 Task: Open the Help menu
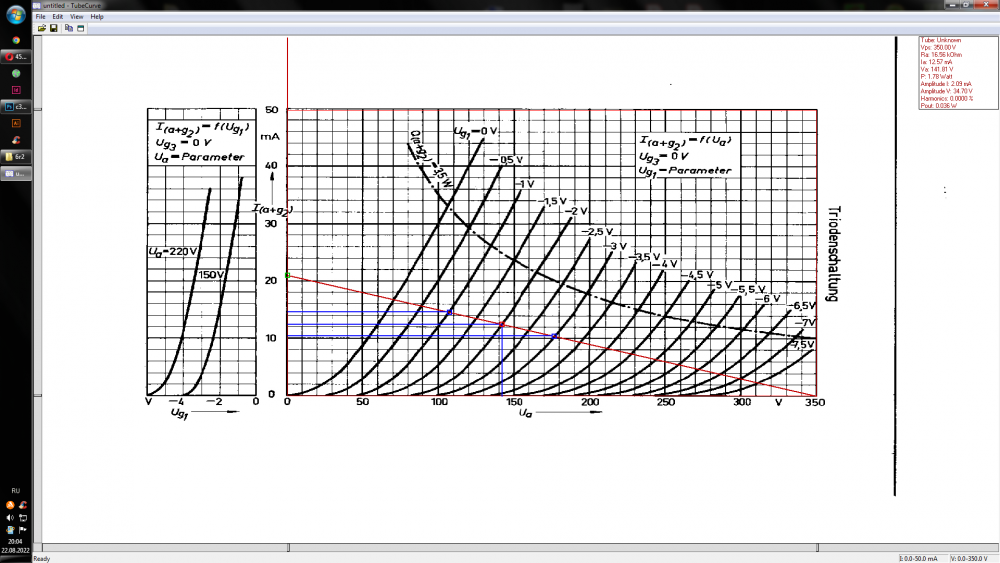click(x=96, y=17)
